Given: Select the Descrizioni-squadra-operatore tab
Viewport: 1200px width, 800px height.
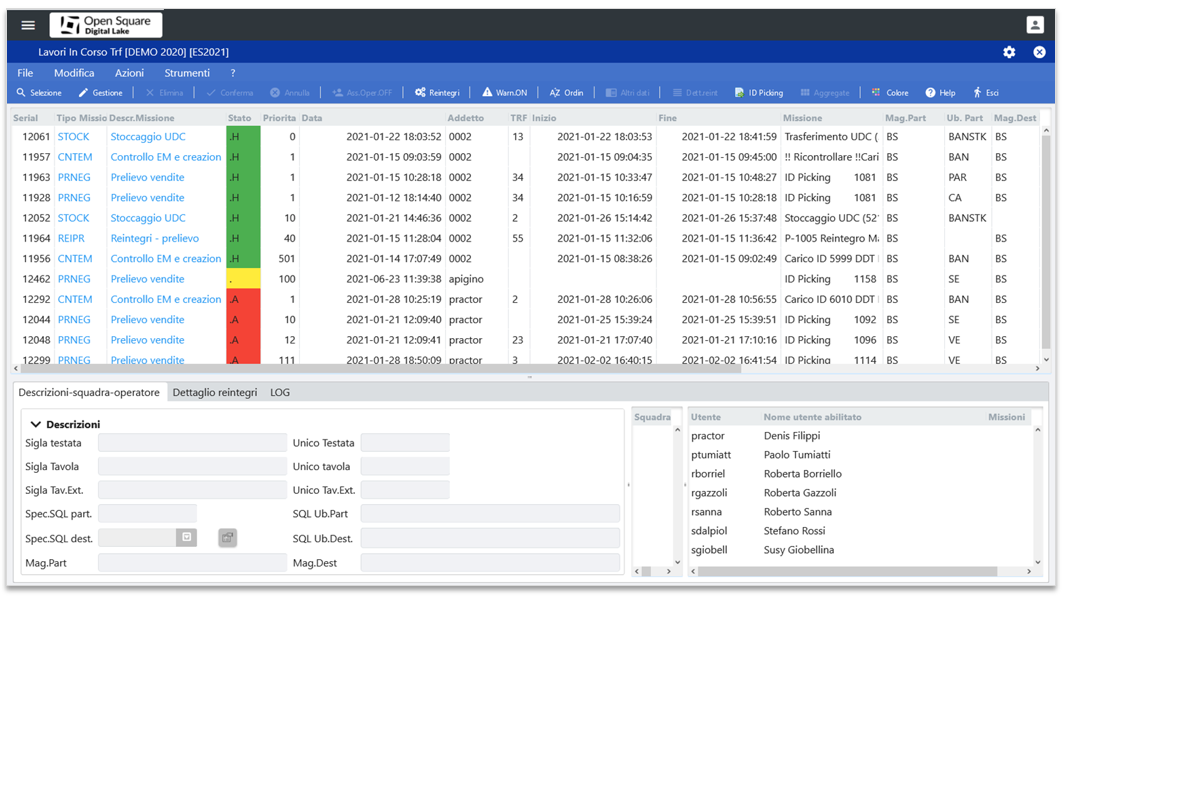Looking at the screenshot, I should (x=89, y=393).
